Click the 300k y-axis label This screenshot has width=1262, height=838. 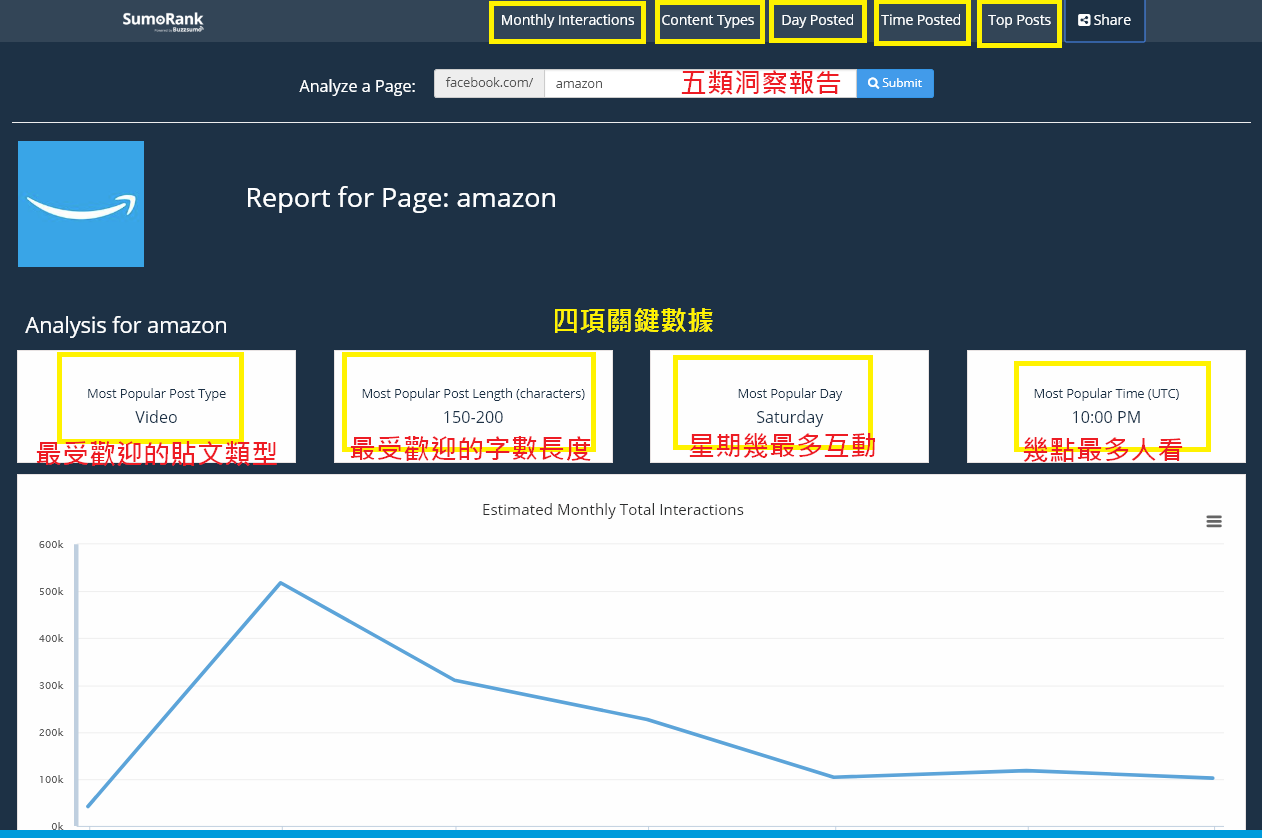pyautogui.click(x=51, y=685)
